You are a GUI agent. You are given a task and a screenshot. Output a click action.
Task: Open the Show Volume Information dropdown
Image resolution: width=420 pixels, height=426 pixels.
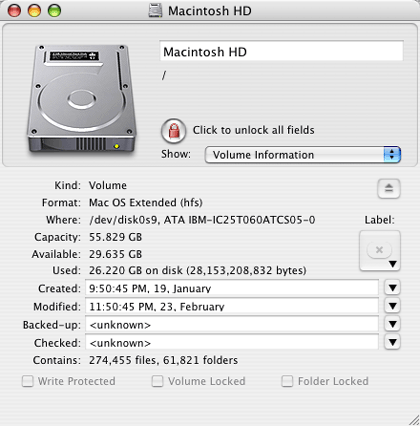click(303, 155)
